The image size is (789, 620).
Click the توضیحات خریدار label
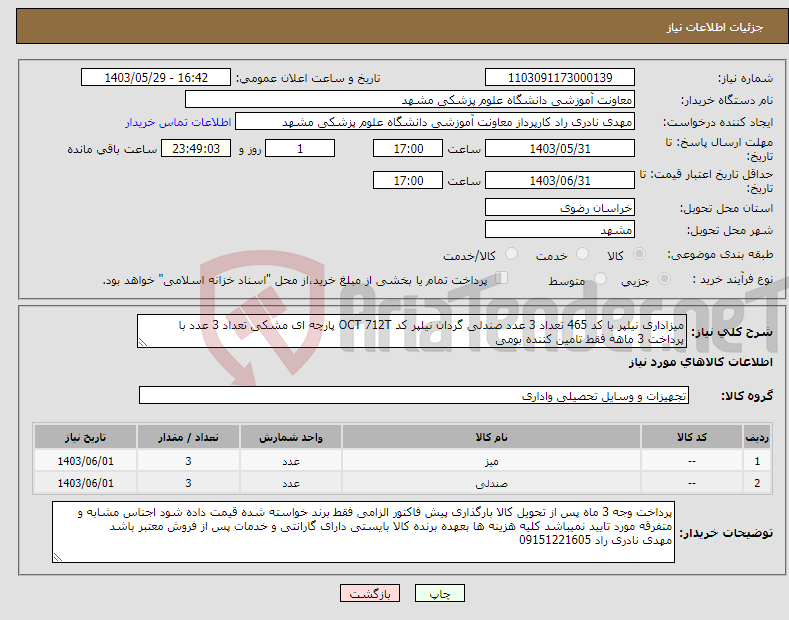(726, 532)
